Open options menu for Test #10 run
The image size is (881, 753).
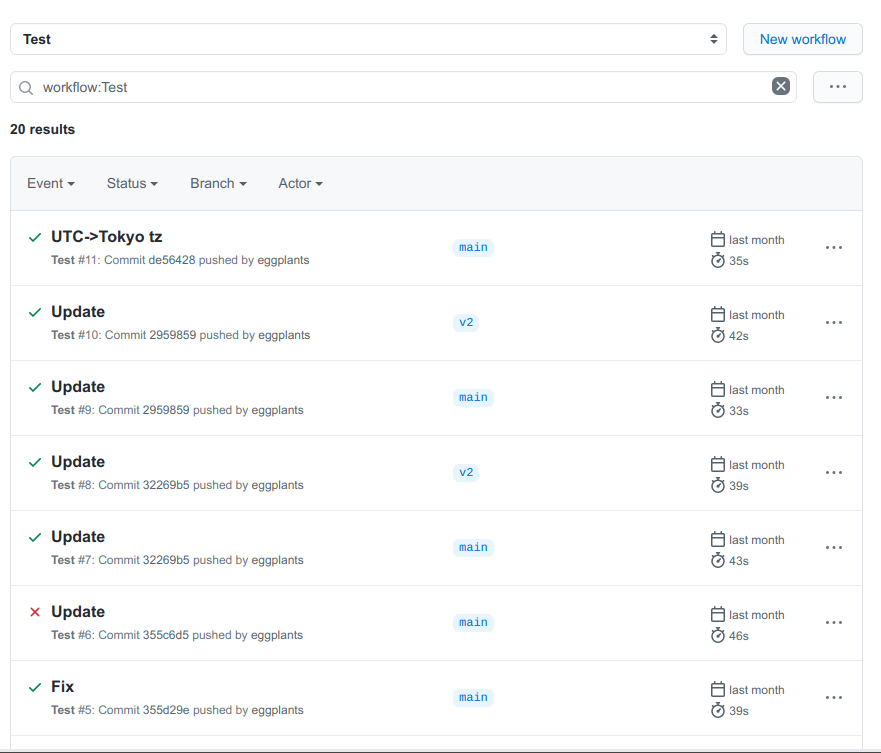(x=834, y=323)
